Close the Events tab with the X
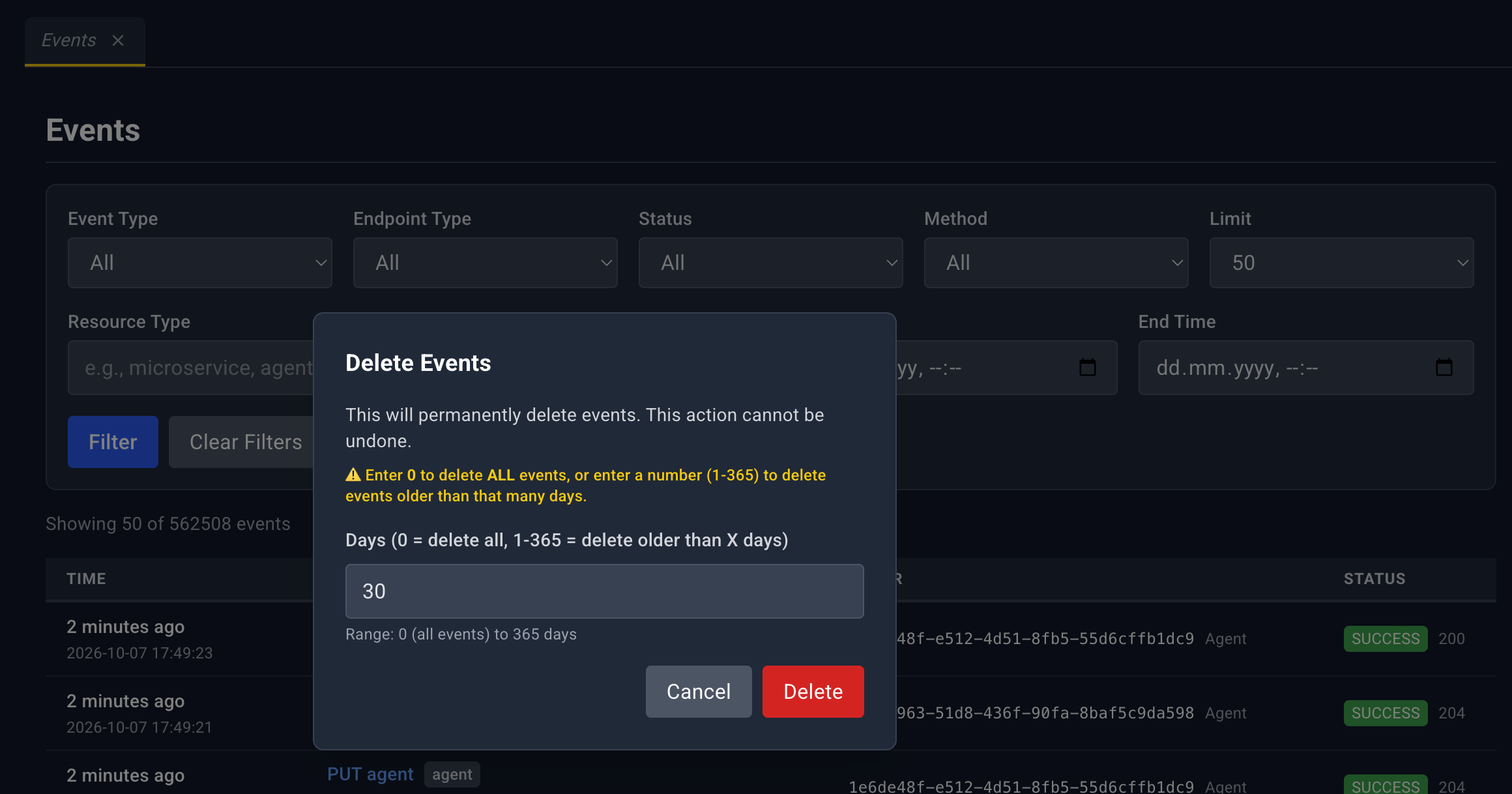Screen dimensions: 1512x794 click(x=118, y=40)
